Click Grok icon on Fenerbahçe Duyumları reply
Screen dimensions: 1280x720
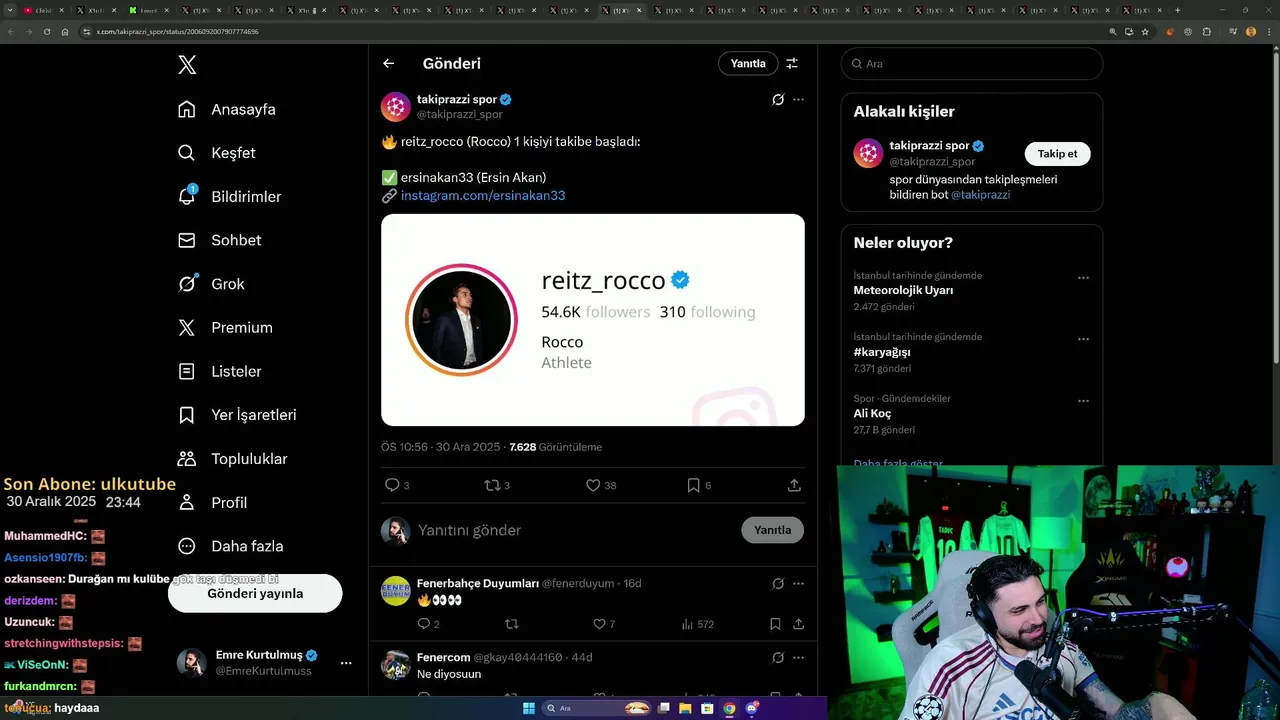[x=778, y=583]
